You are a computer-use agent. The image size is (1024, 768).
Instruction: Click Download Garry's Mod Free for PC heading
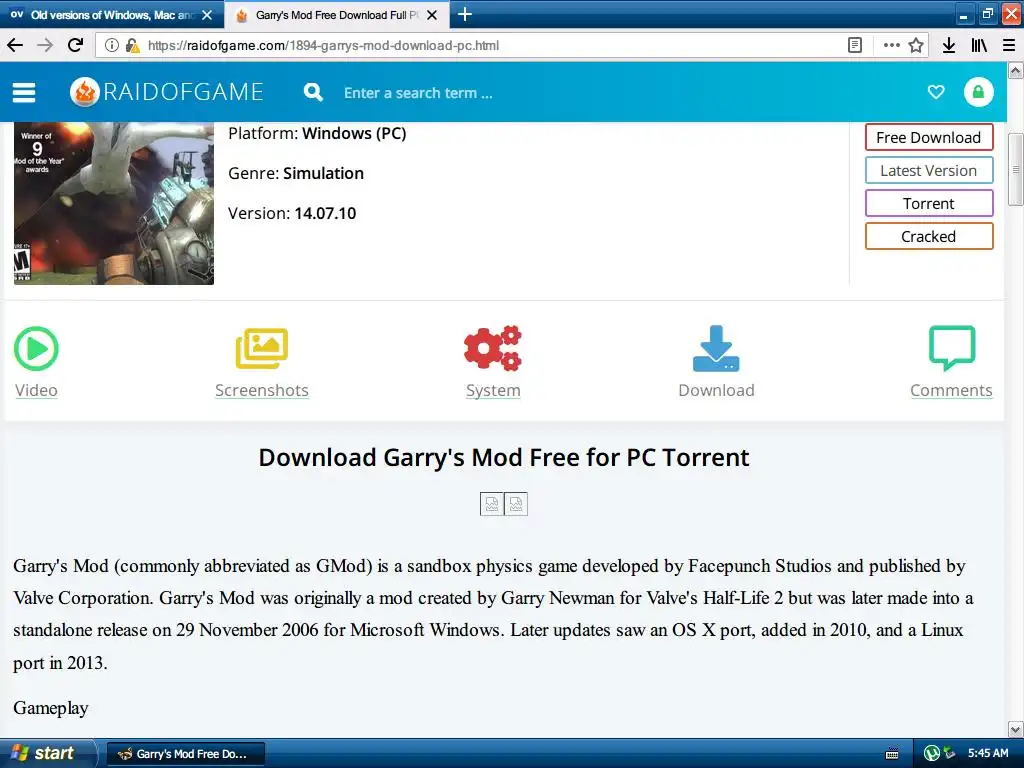504,457
